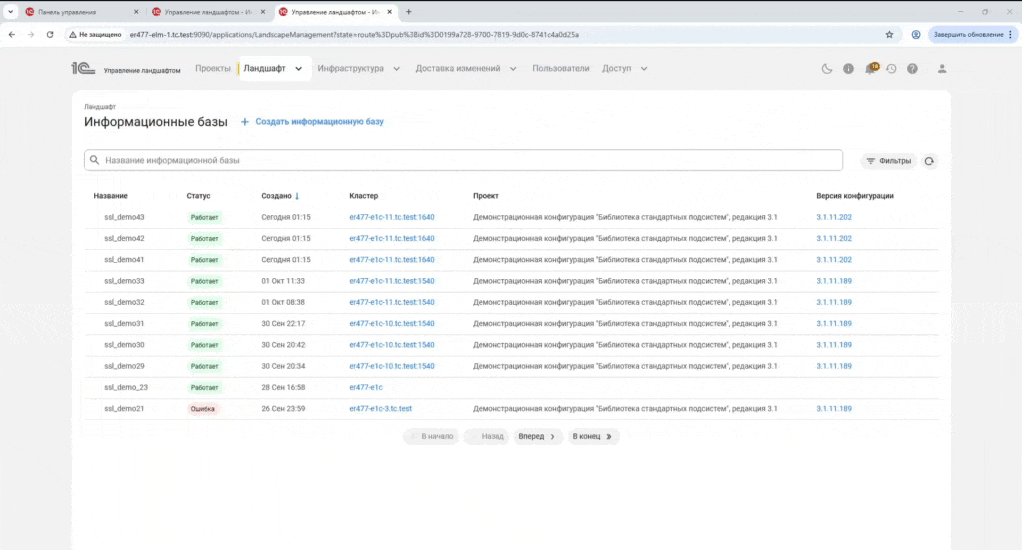Image resolution: width=1022 pixels, height=550 pixels.
Task: Click the Не защищено security indicator
Action: pos(95,35)
